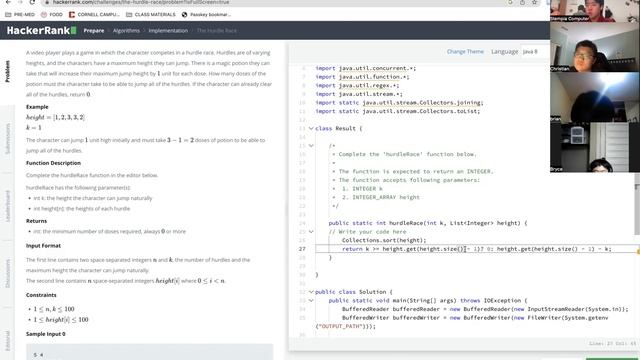This screenshot has height=360, width=640.
Task: Click the editor vertical scrollbar
Action: 637,204
